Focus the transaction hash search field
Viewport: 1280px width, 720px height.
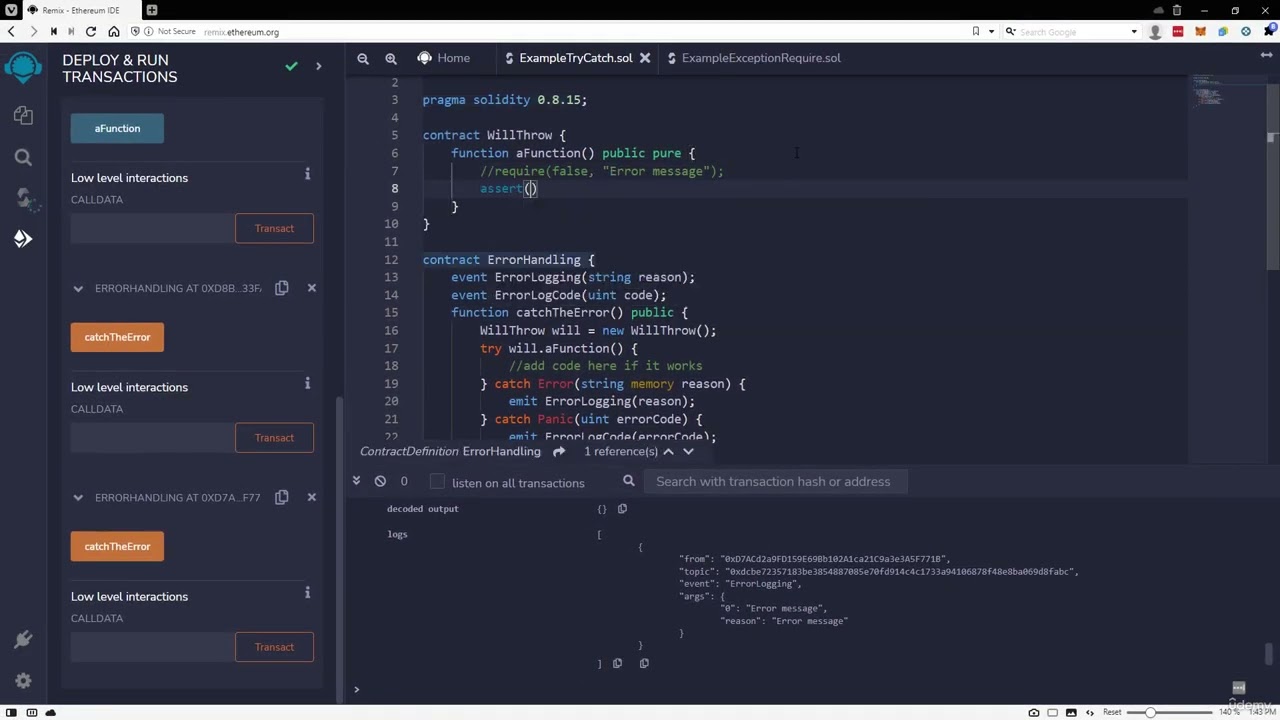775,481
